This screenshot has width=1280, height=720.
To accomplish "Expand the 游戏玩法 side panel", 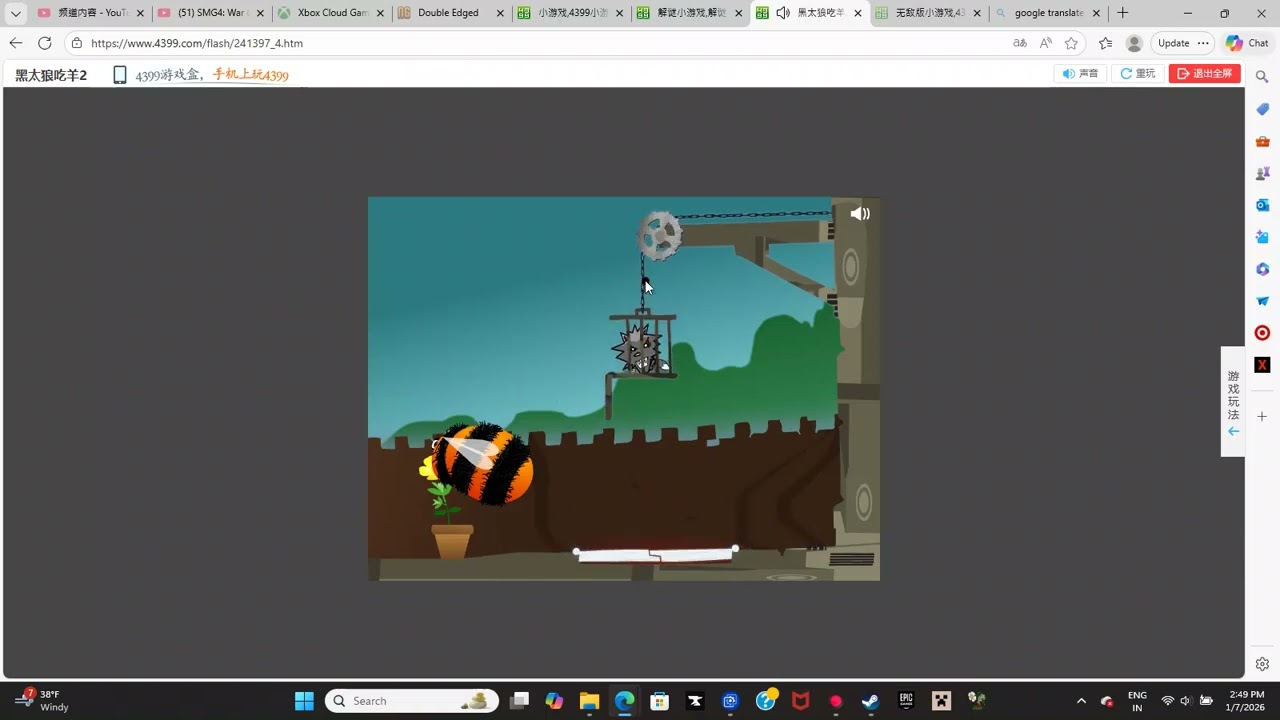I will (1233, 402).
